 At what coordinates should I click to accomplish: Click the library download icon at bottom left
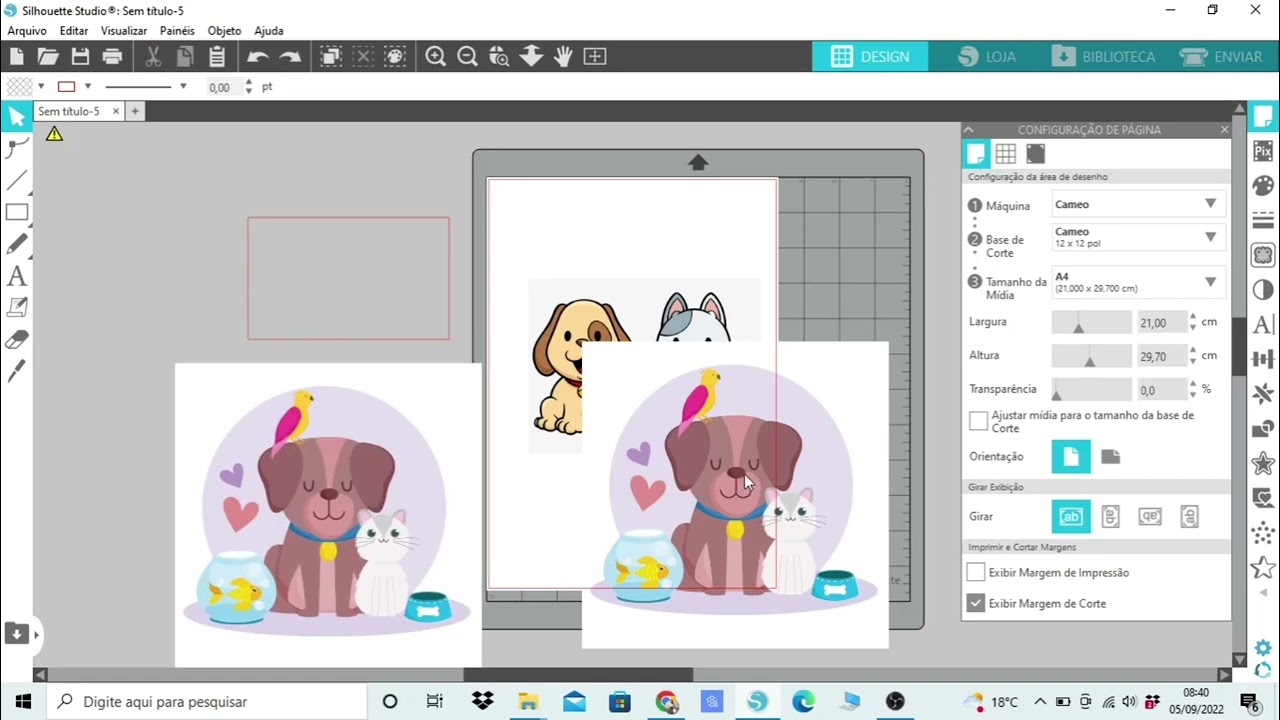(16, 633)
